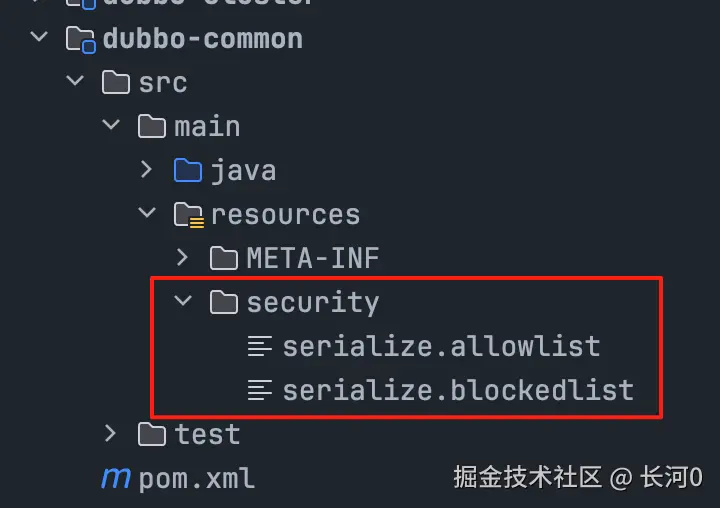Click the serialize.allowlist text file icon

click(260, 346)
